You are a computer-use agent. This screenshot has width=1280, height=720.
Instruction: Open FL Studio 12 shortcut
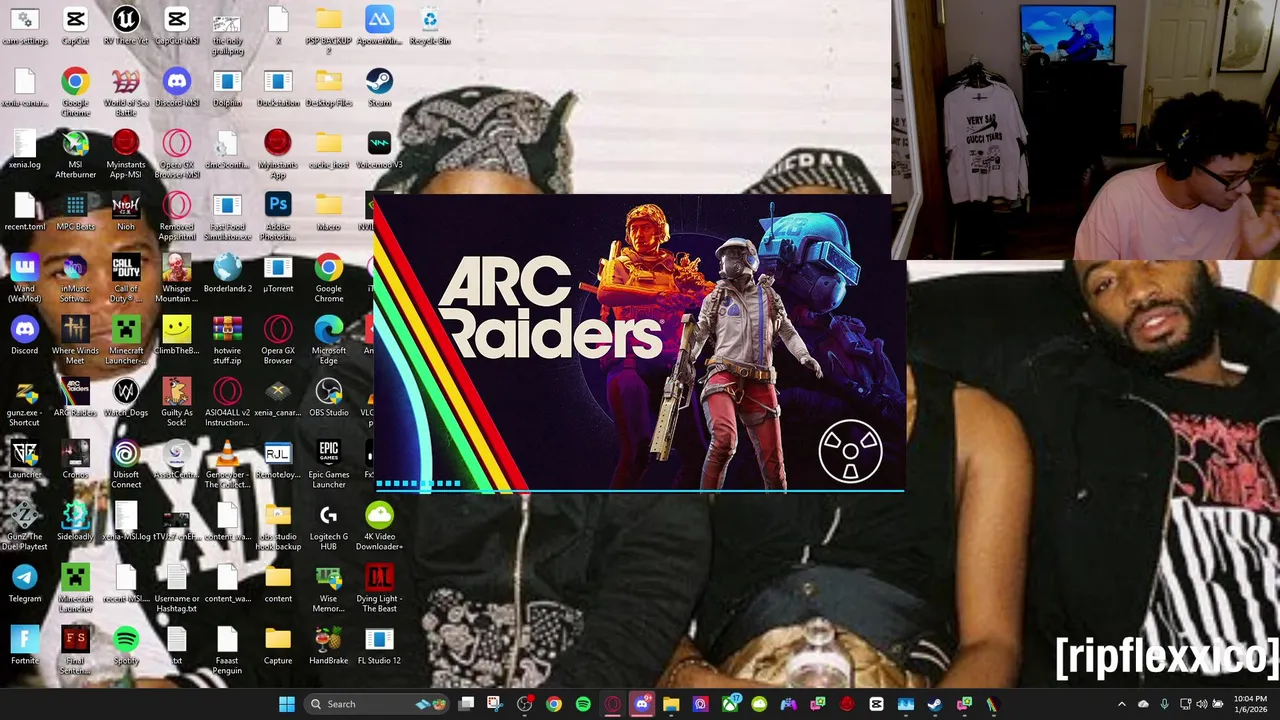coord(379,646)
